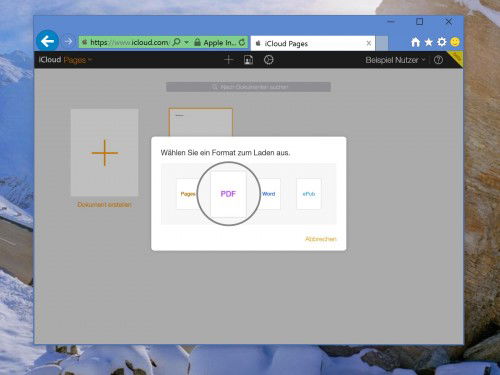Choose the PDF download format
The width and height of the screenshot is (500, 375).
228,194
